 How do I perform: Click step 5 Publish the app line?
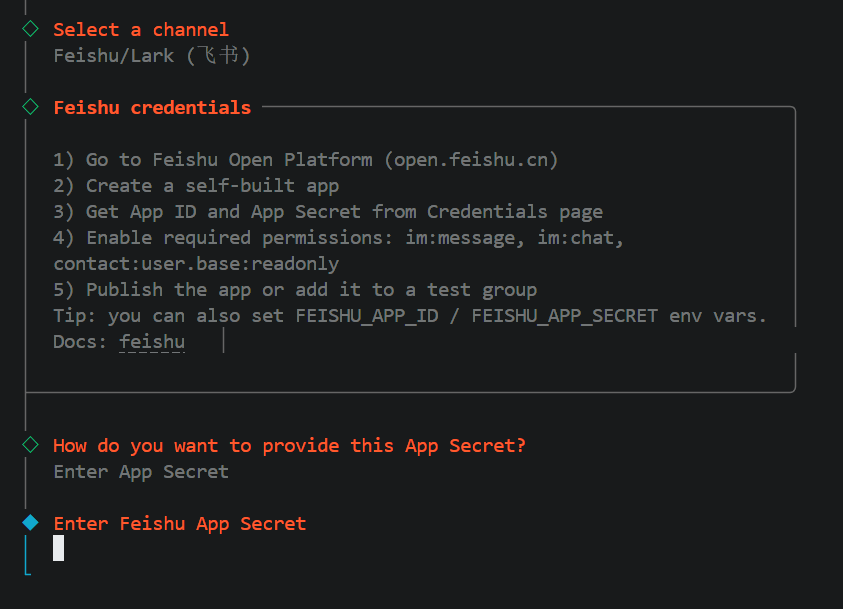pyautogui.click(x=295, y=290)
